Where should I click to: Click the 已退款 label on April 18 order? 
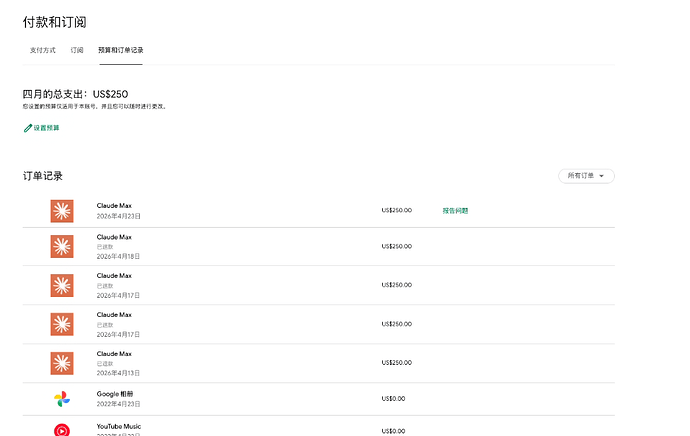pyautogui.click(x=105, y=247)
